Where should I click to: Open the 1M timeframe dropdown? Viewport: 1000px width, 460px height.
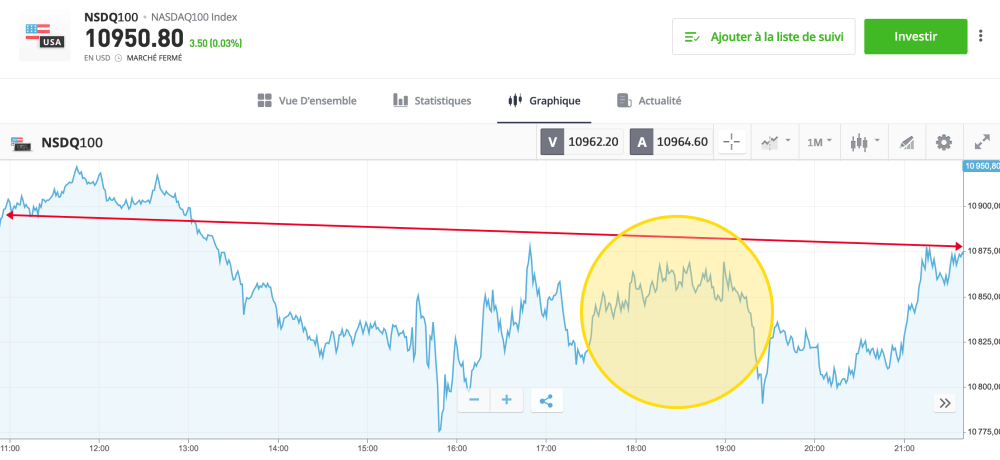pyautogui.click(x=819, y=142)
